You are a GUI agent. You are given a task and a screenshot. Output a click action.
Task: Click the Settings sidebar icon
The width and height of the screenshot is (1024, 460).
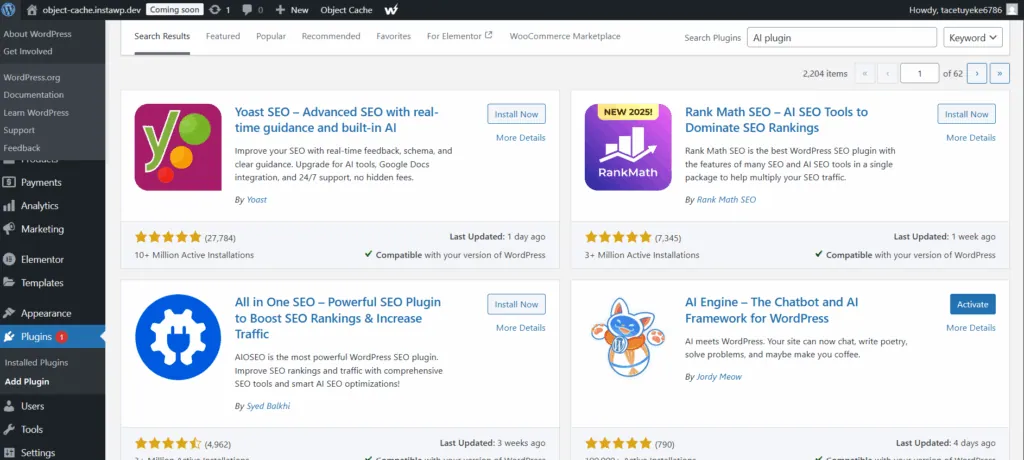coord(9,453)
